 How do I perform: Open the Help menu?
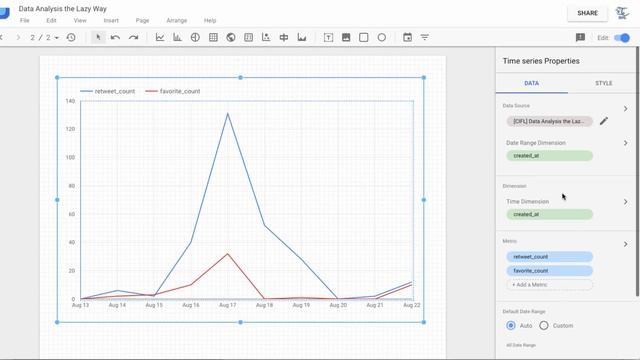pos(210,20)
